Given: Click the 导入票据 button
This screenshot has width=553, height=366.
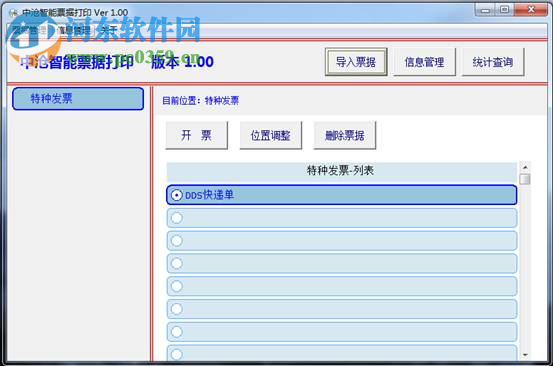Looking at the screenshot, I should tap(356, 62).
